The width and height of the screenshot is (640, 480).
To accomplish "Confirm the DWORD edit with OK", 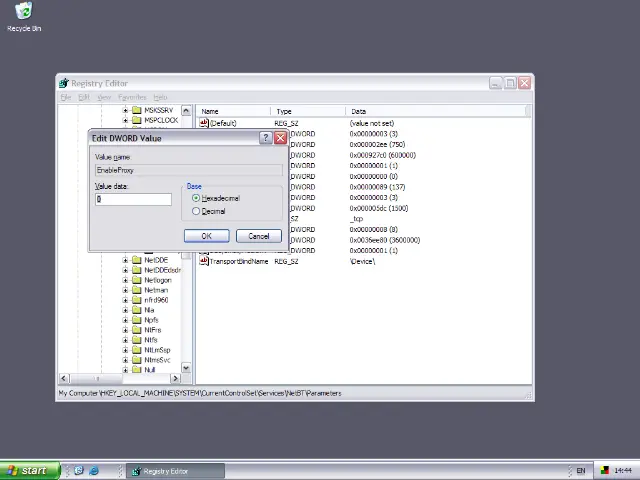I will pyautogui.click(x=207, y=236).
